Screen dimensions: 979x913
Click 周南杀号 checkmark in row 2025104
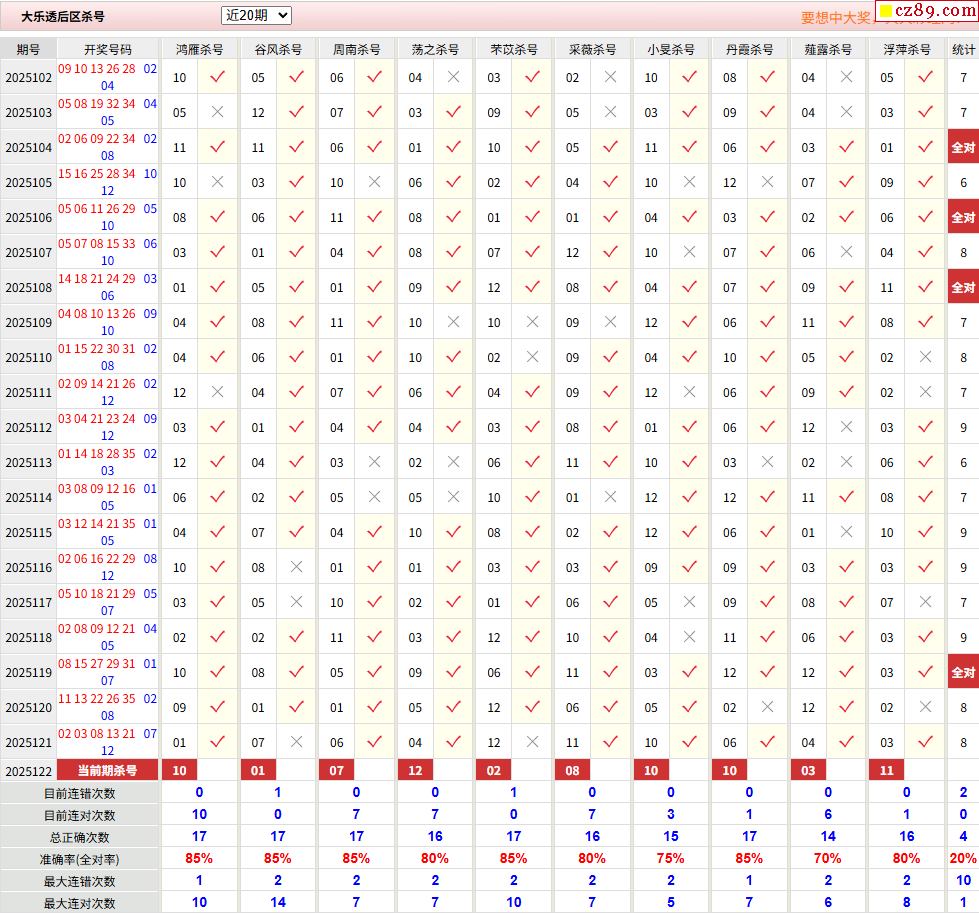pyautogui.click(x=374, y=148)
